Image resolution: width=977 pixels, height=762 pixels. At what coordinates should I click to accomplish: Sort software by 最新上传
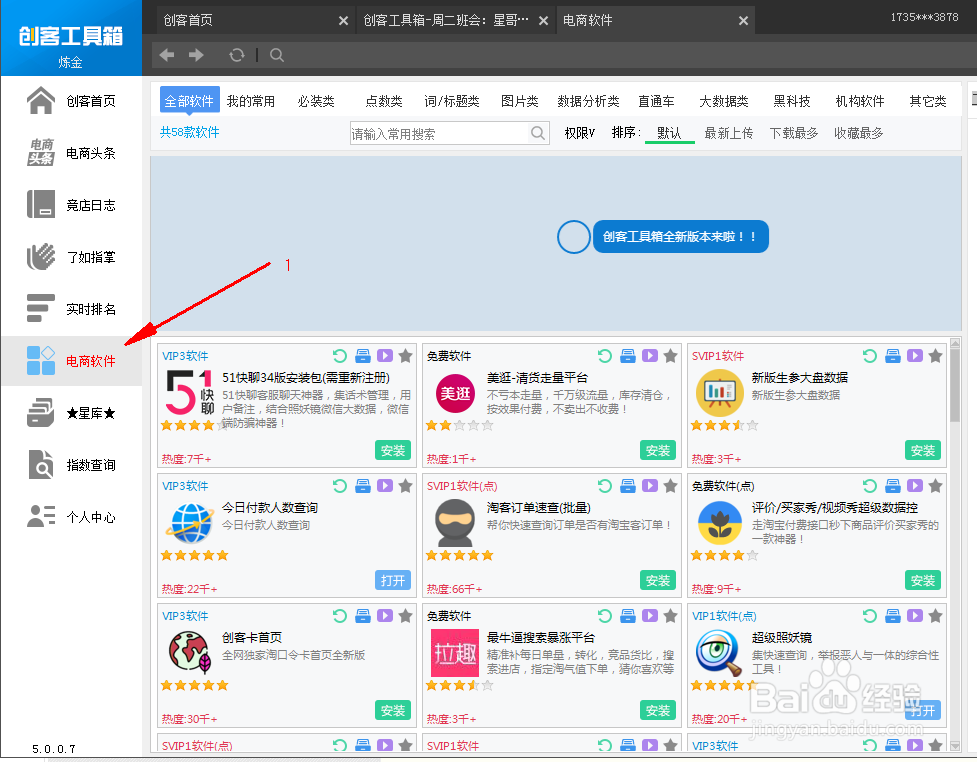[x=728, y=133]
